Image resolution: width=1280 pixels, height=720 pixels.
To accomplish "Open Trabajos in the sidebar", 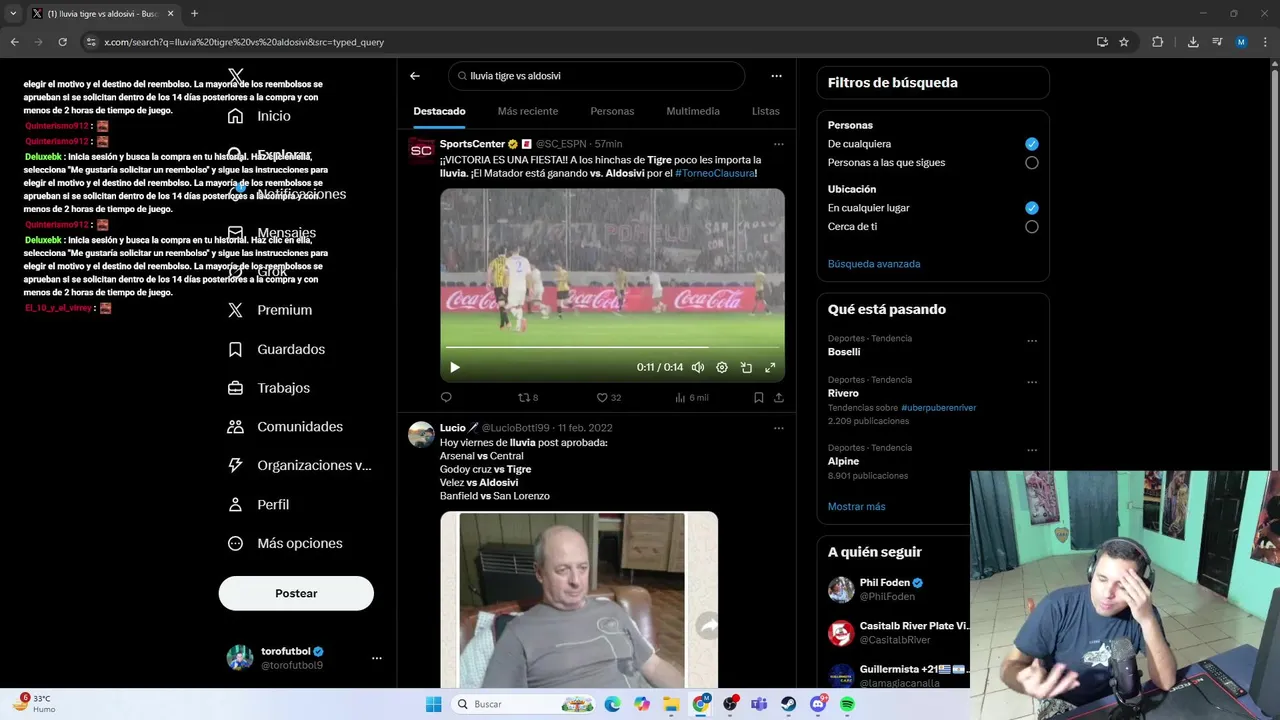I will click(x=268, y=388).
